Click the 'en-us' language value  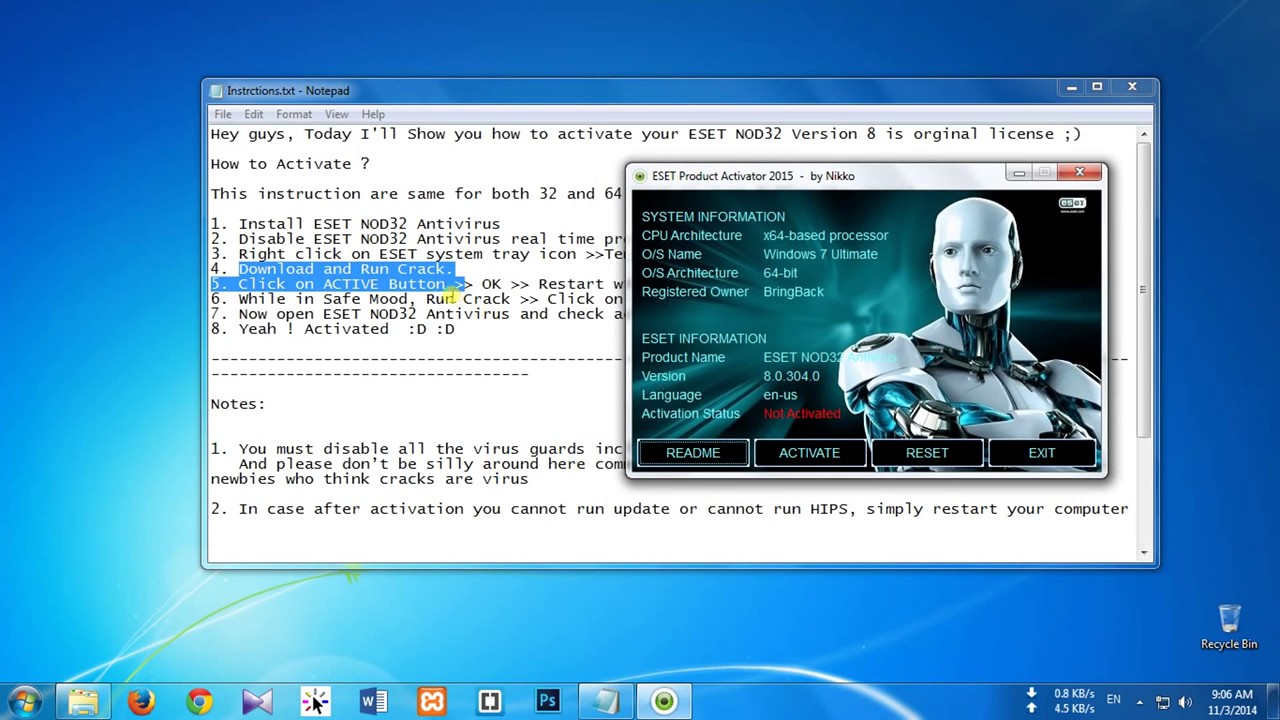(x=780, y=395)
